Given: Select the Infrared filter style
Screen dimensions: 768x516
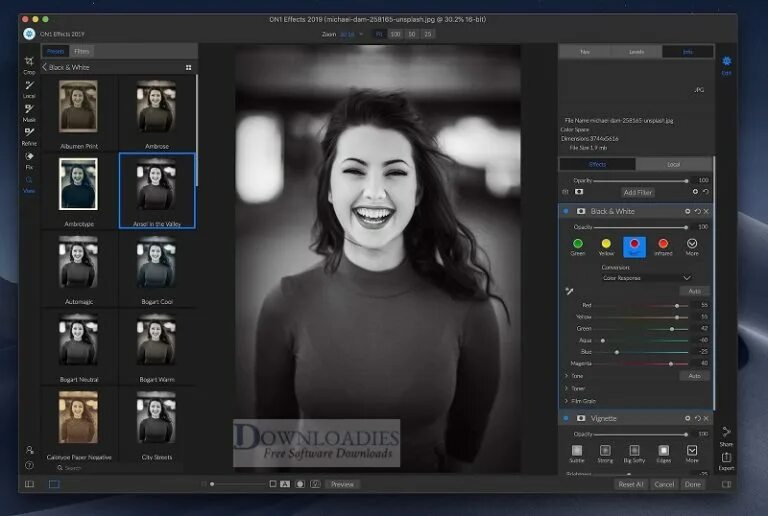Looking at the screenshot, I should point(663,247).
